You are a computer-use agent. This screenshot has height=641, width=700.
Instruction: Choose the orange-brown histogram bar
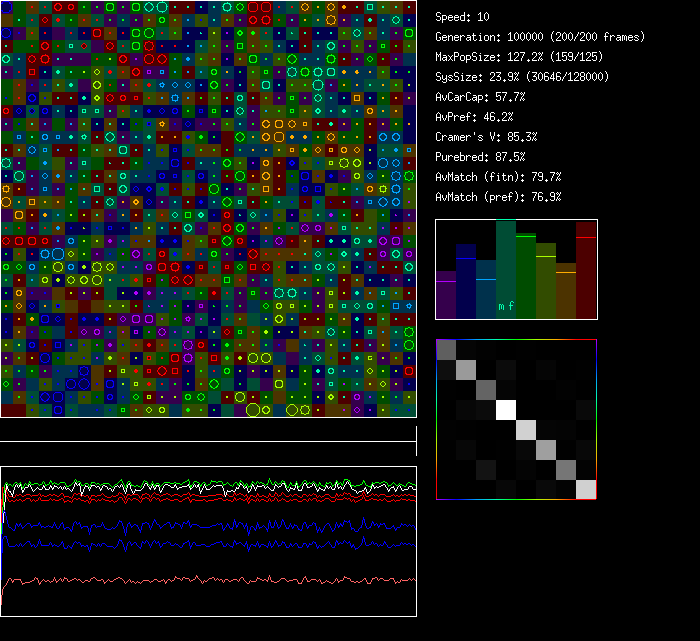tap(566, 291)
